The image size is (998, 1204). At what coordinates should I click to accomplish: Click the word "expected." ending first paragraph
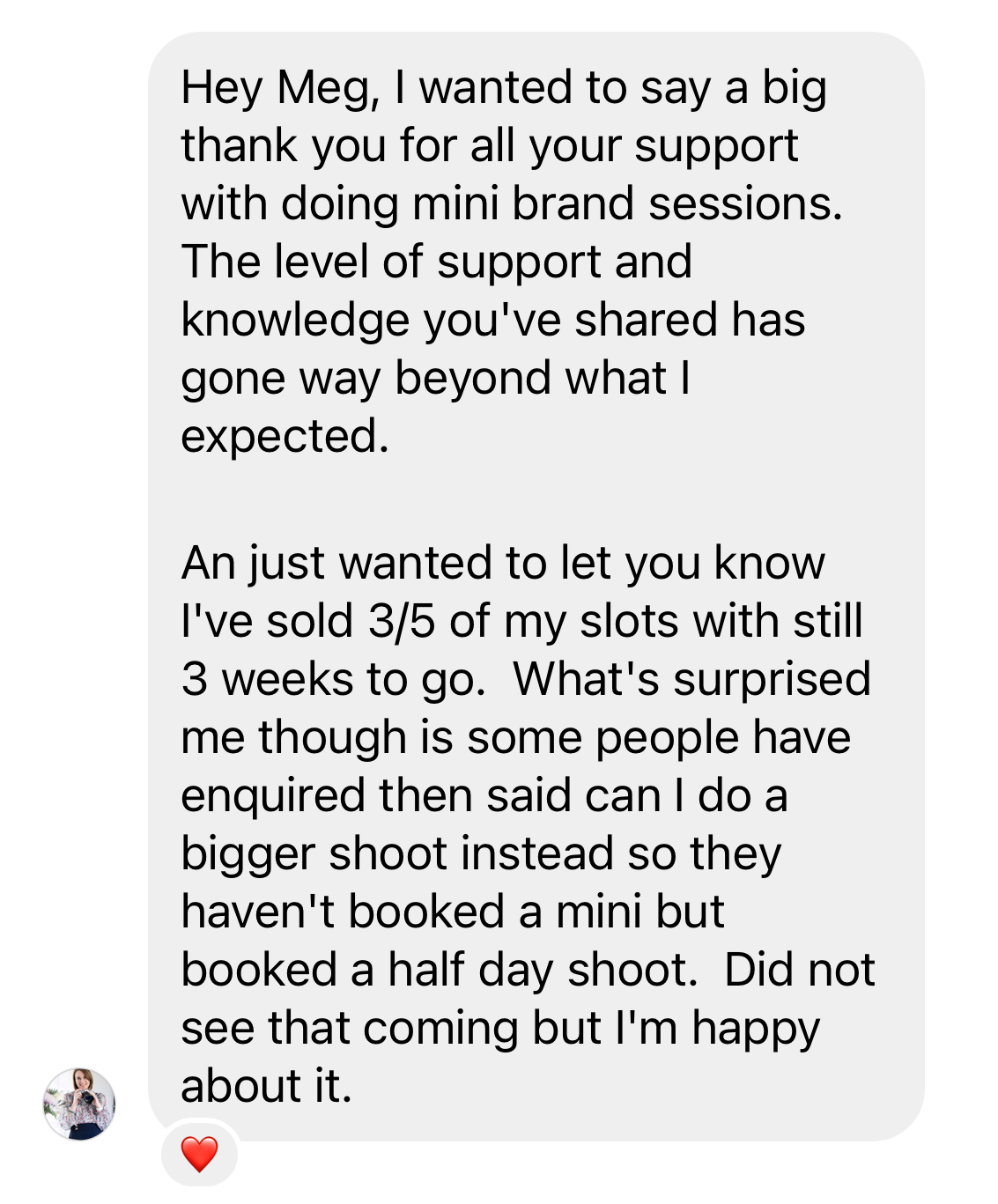285,438
